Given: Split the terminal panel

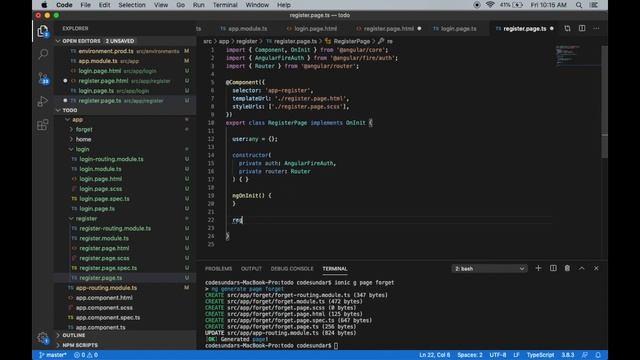Looking at the screenshot, I should tap(553, 268).
